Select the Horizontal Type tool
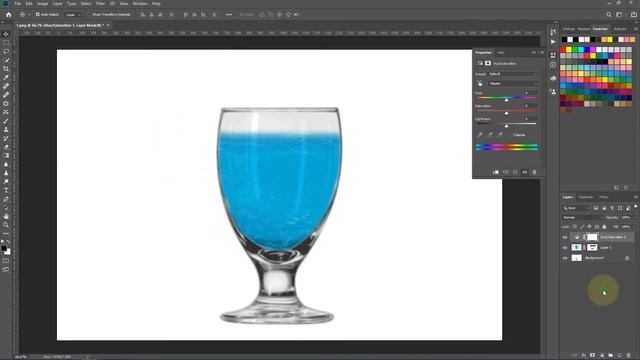The height and width of the screenshot is (360, 640). 6,190
